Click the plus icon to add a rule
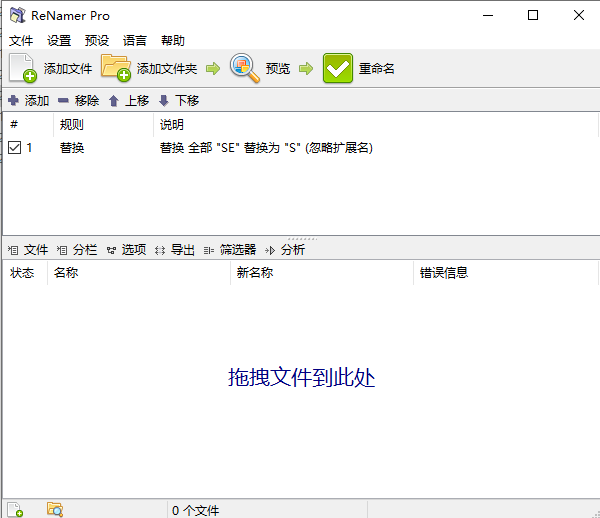The width and height of the screenshot is (600, 518). 13,100
